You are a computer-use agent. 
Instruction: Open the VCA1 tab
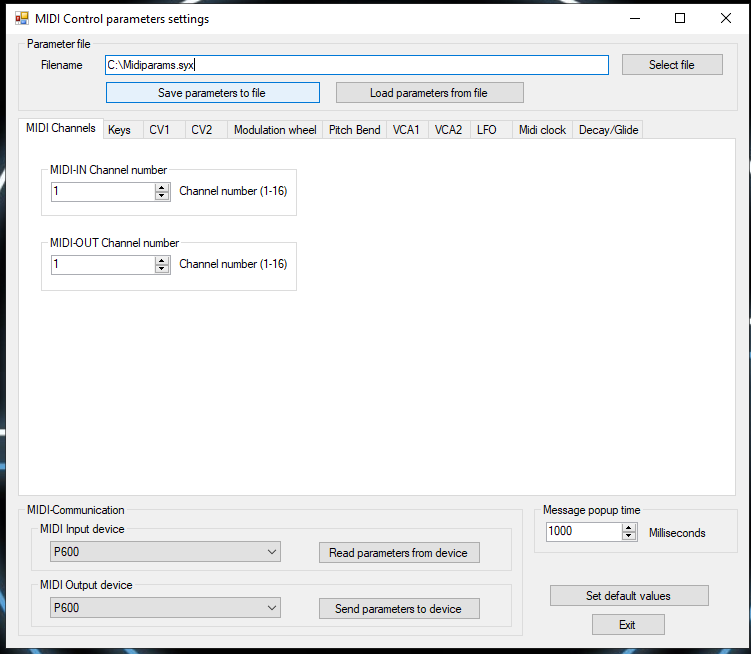pos(406,130)
